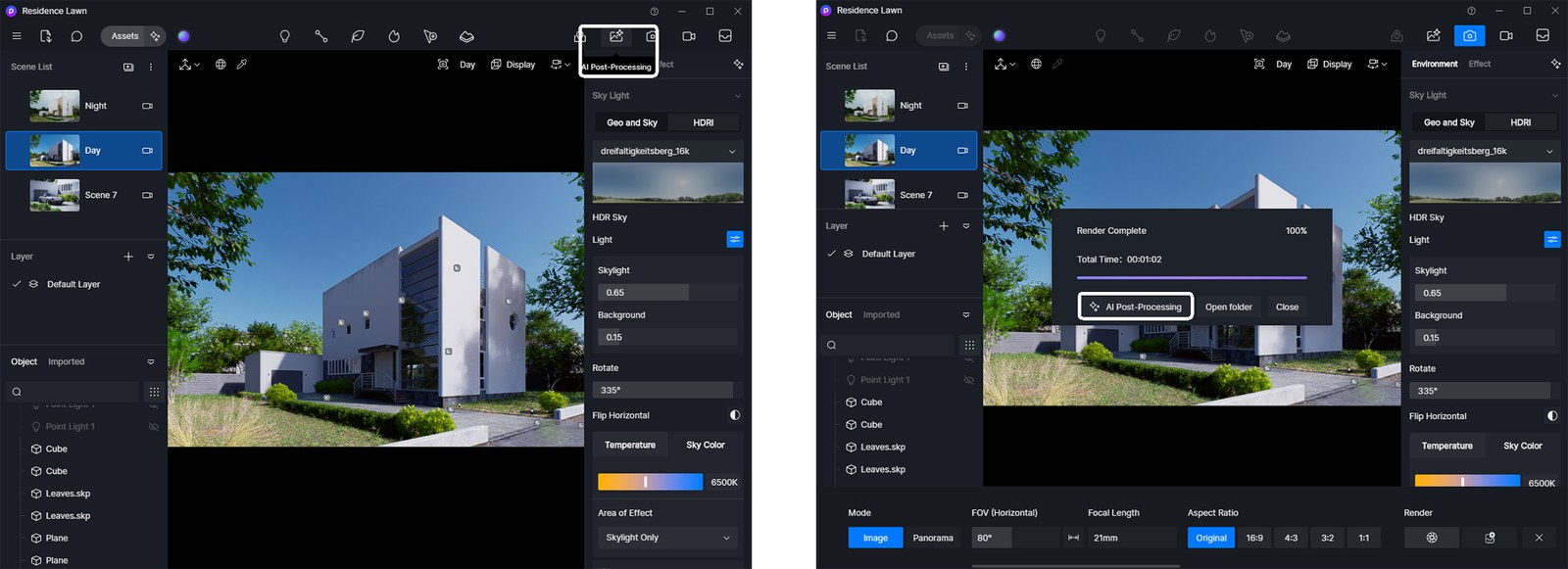Open the hamburger menu in left window

[x=17, y=36]
